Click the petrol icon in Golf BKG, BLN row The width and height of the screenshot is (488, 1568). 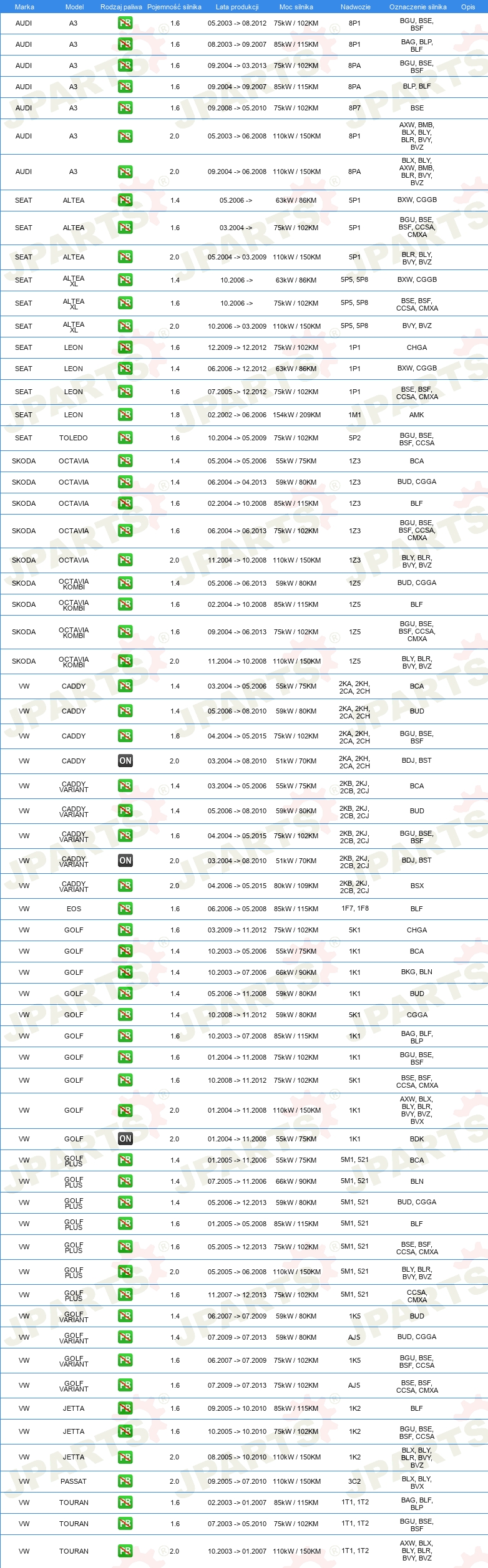point(125,972)
